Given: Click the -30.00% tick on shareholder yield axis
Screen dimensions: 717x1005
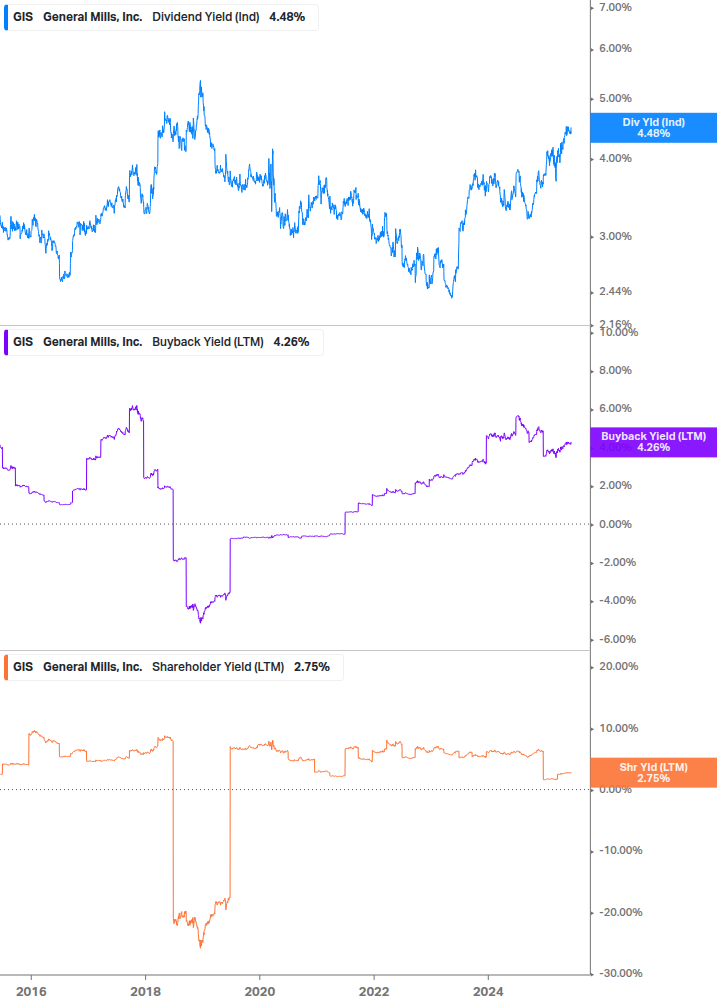Looking at the screenshot, I should [620, 973].
